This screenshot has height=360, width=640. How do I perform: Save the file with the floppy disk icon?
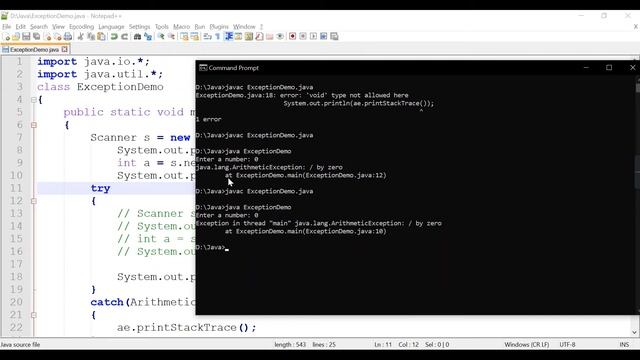[26, 36]
